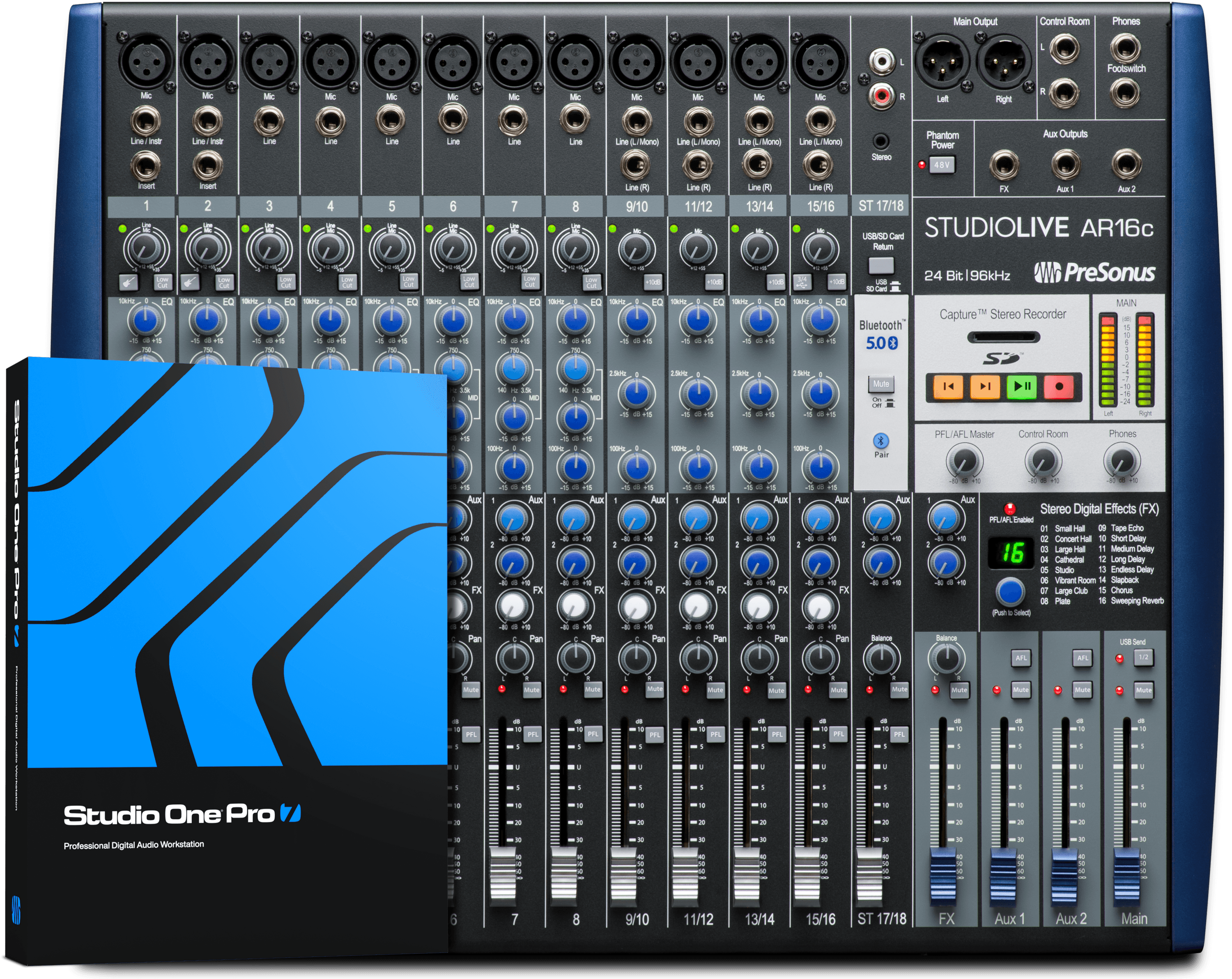
Task: Switch the USB/SD Card Return selector
Action: click(881, 266)
